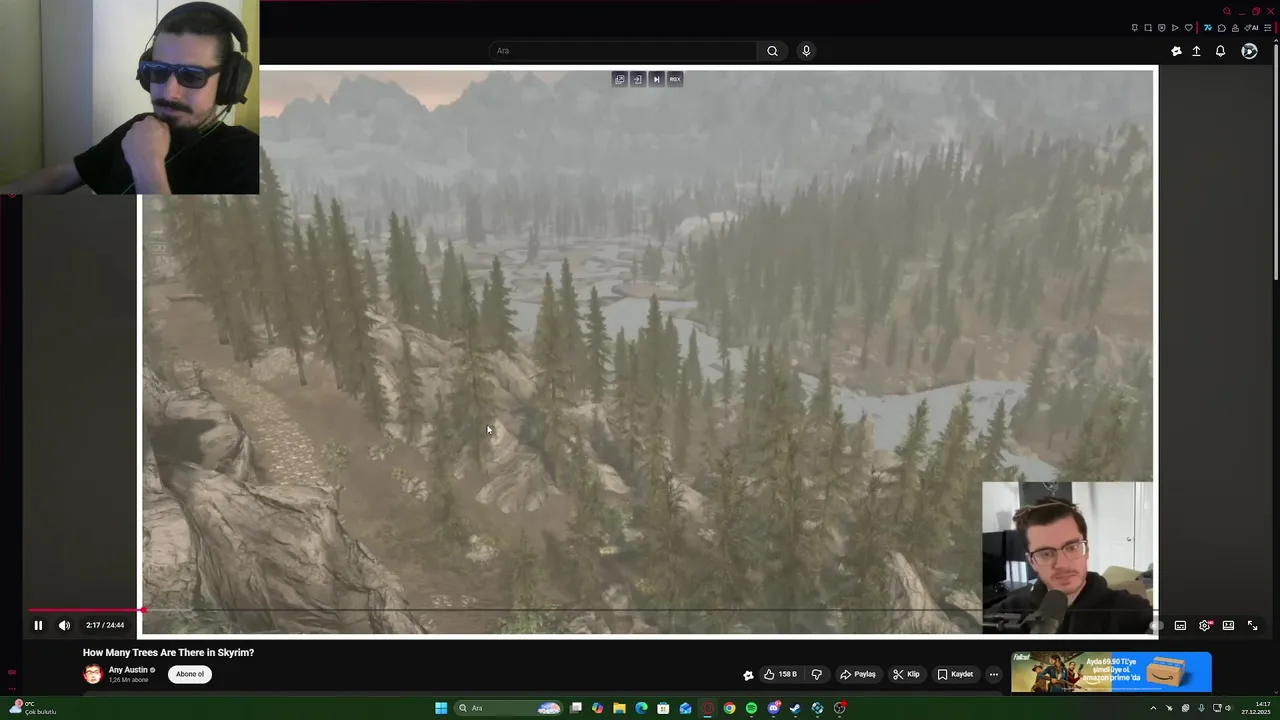Click the second video overlay icon
The image size is (1280, 720).
click(x=637, y=79)
